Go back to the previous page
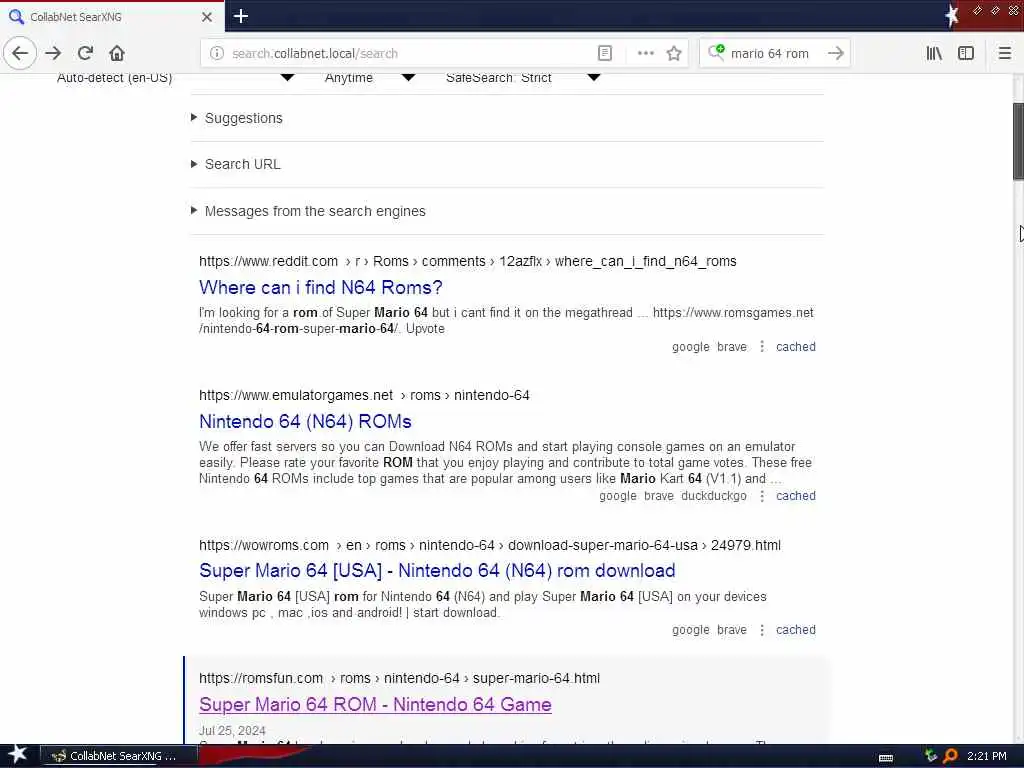The width and height of the screenshot is (1024, 768). 20,53
